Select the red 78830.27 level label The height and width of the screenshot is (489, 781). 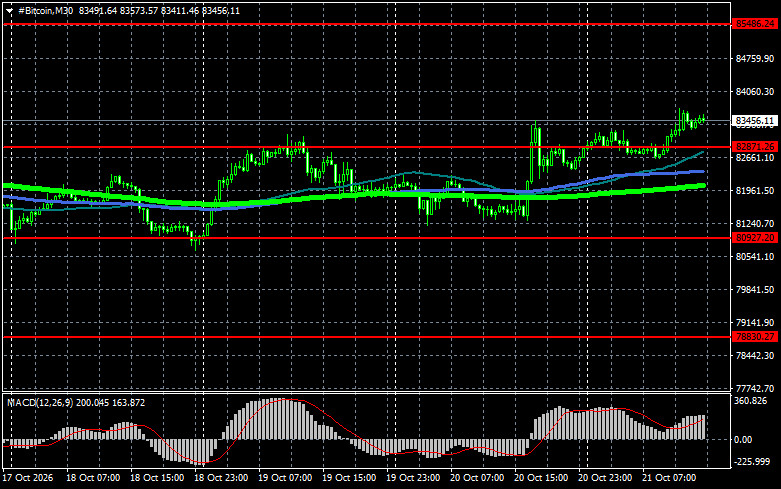coord(755,337)
